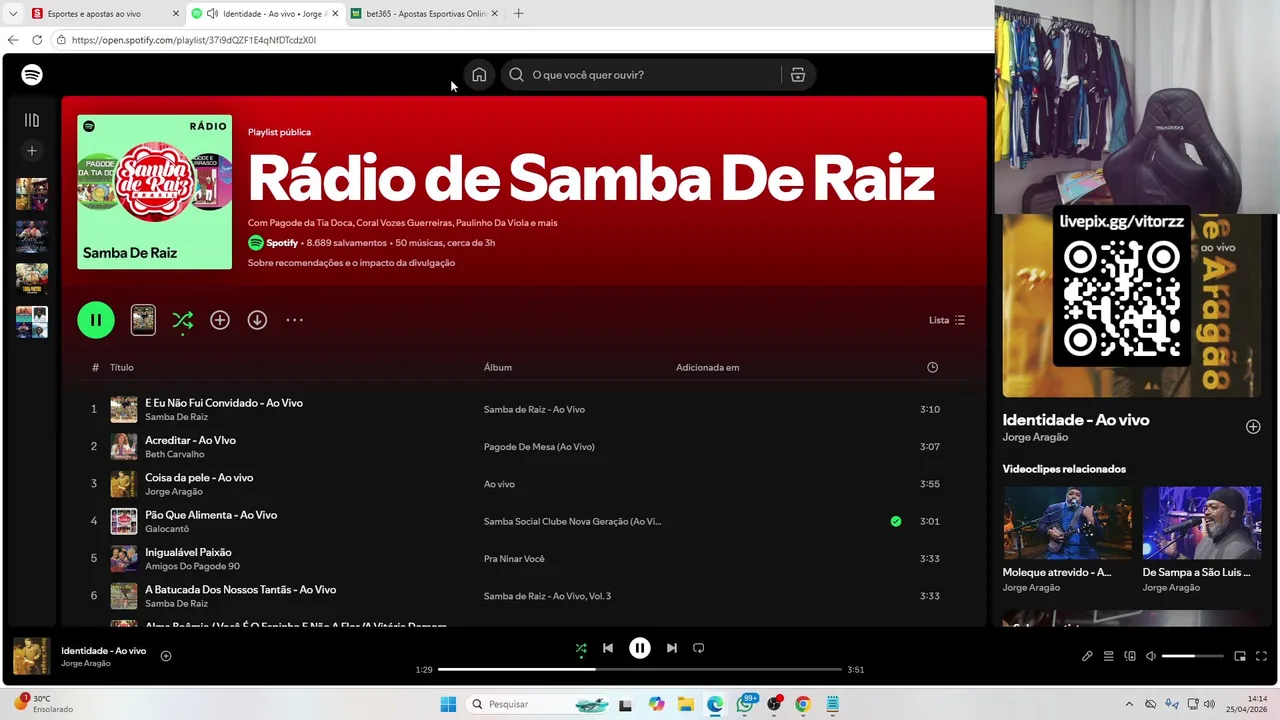
Task: Toggle repeat mode in player bar
Action: (x=699, y=648)
